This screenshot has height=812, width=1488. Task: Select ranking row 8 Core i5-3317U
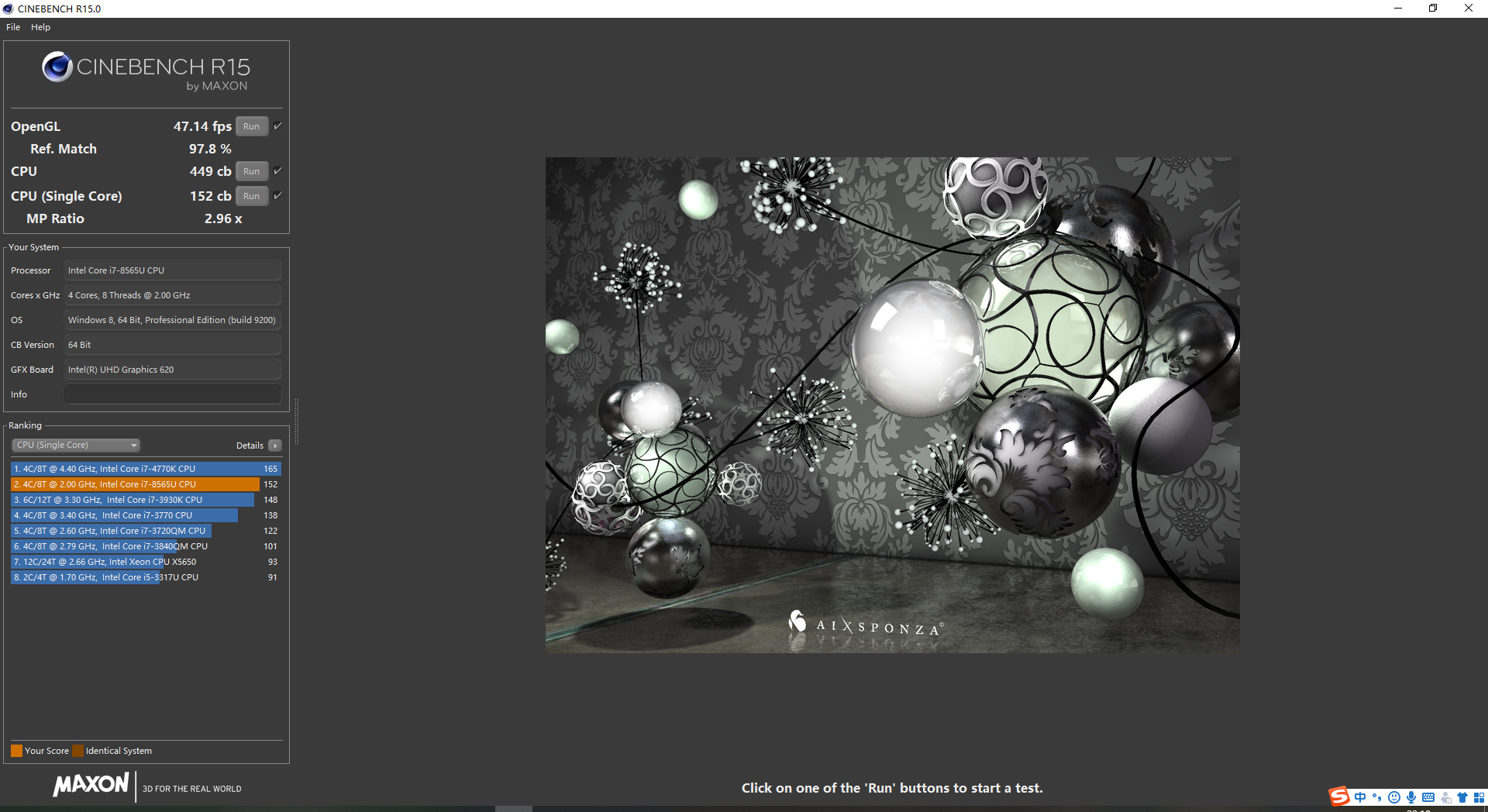(146, 577)
